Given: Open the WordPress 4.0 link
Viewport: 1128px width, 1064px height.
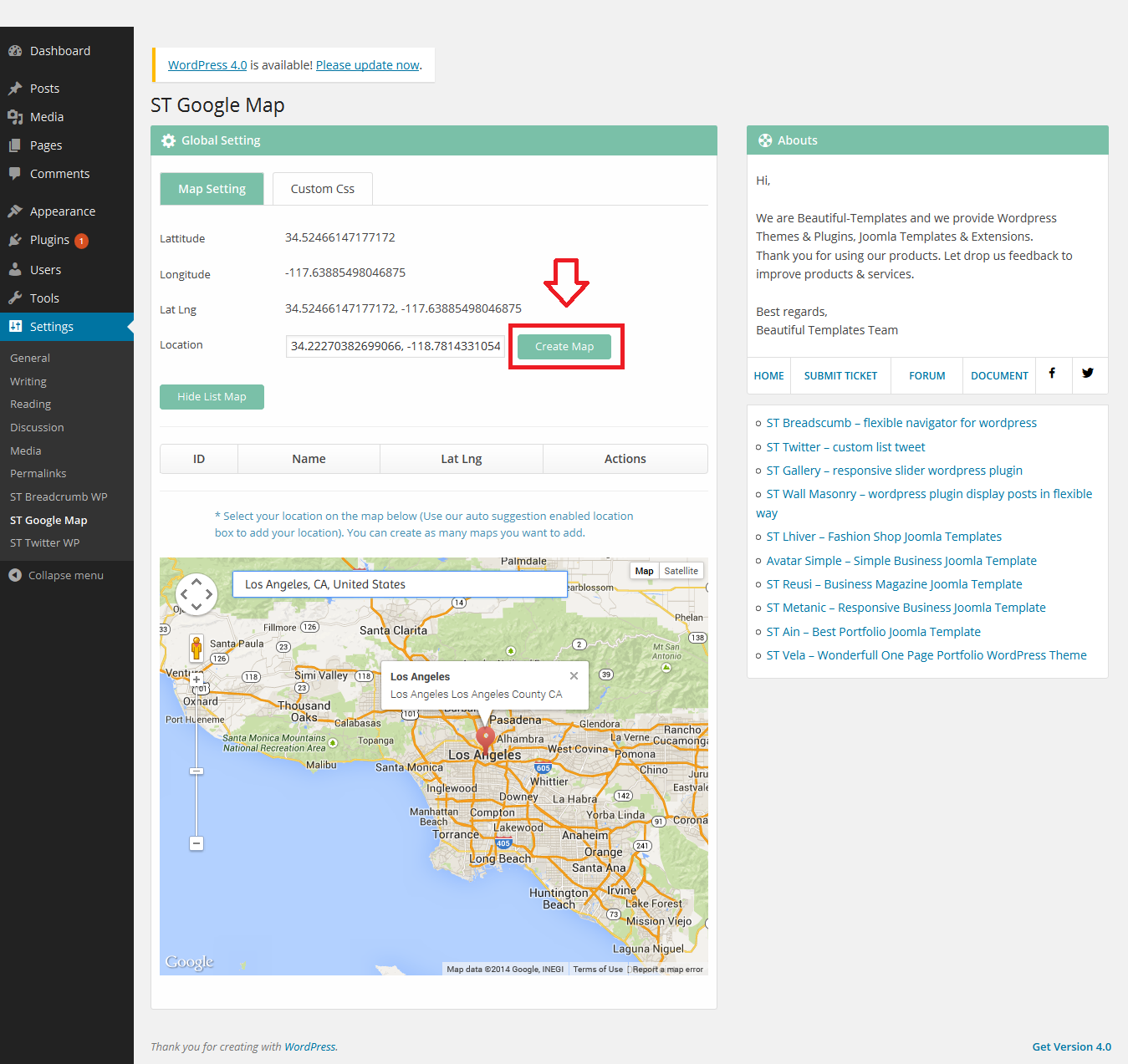Looking at the screenshot, I should pos(207,65).
